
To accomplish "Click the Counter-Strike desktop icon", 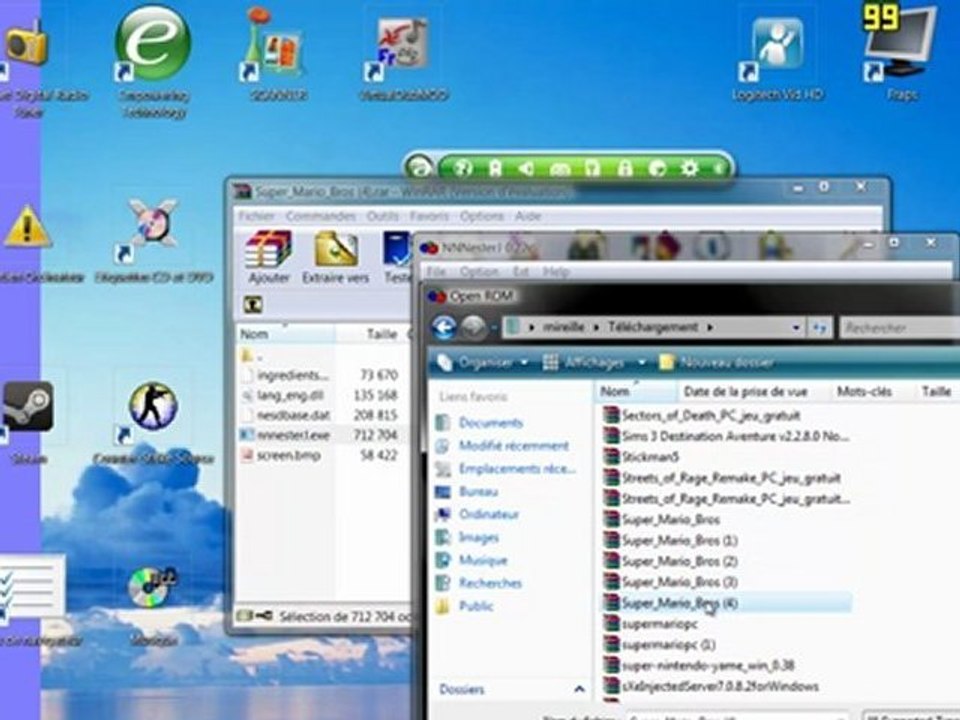I will (152, 407).
